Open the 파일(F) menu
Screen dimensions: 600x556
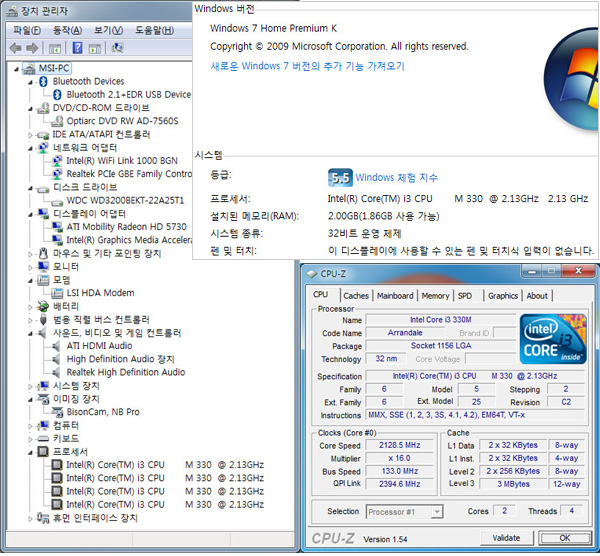tap(27, 30)
